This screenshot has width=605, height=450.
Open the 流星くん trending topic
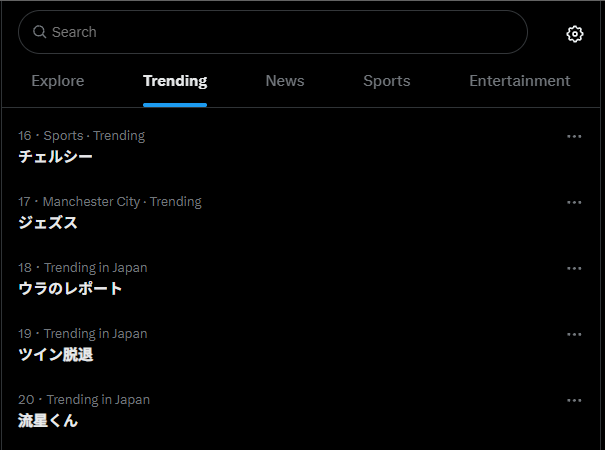48,421
